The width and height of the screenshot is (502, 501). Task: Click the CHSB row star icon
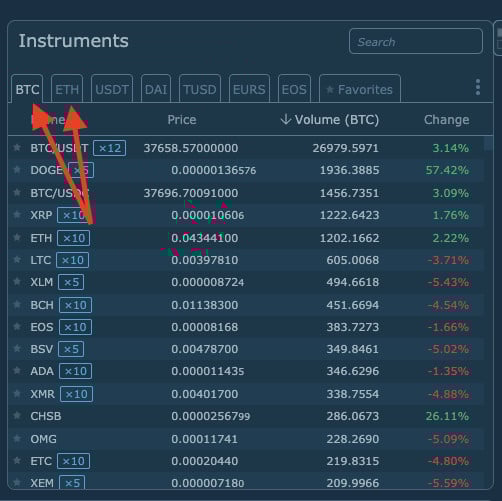tap(17, 416)
